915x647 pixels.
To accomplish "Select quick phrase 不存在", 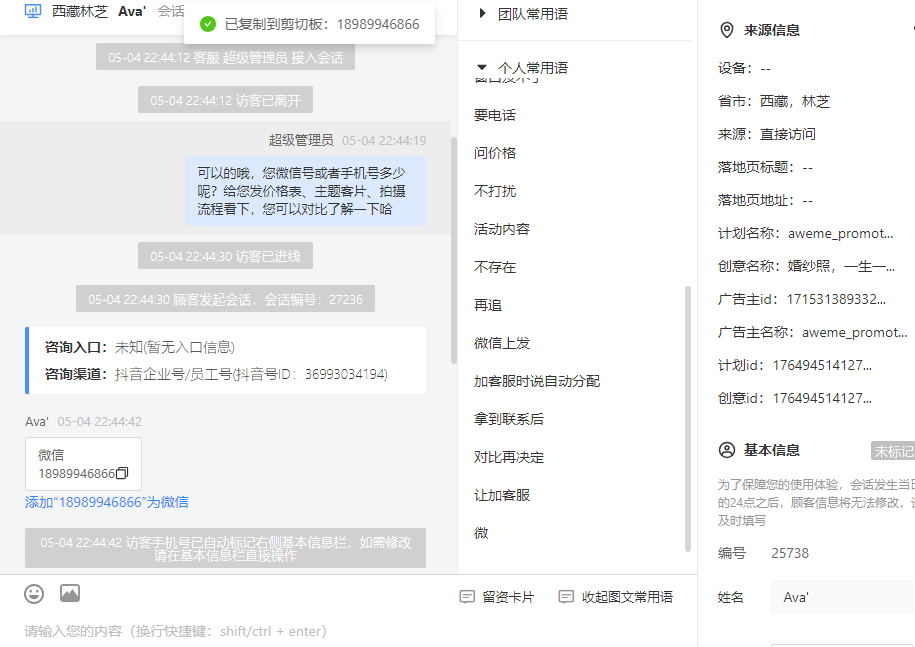I will coord(495,267).
